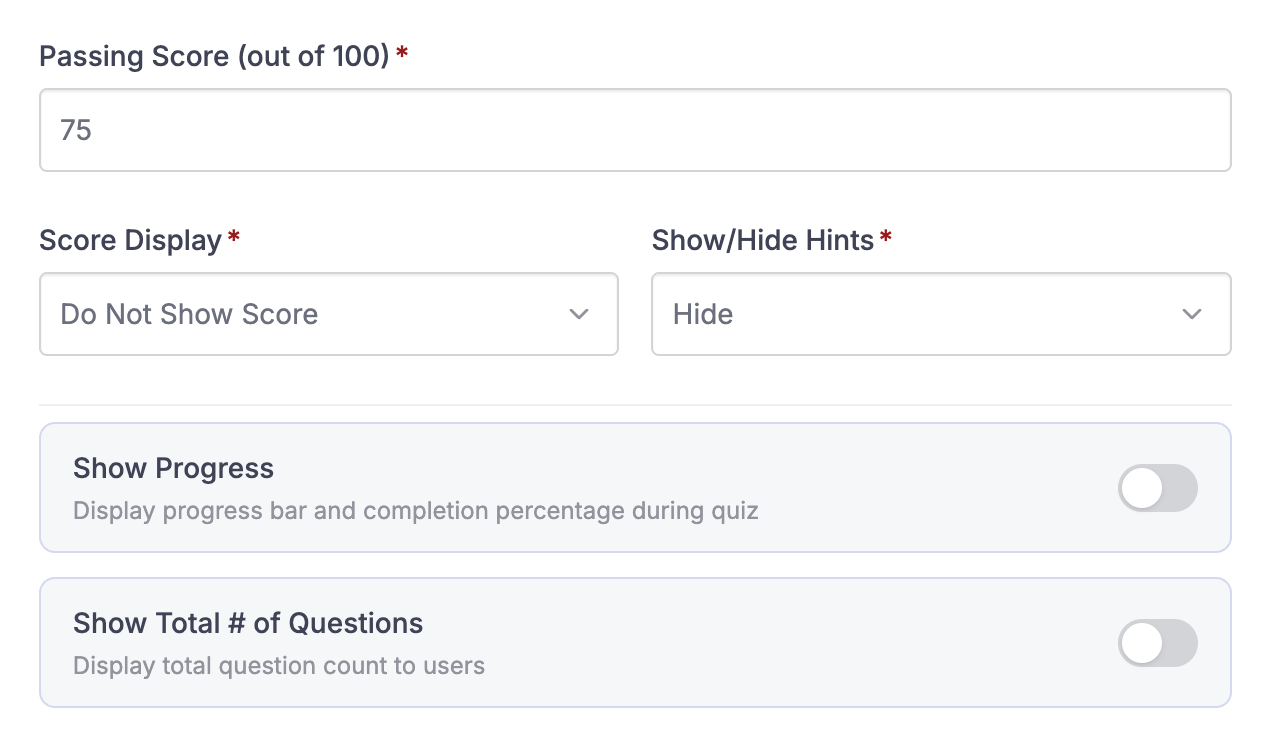Viewport: 1268px width, 756px height.
Task: Click the red asterisk beside Show/Hide Hints
Action: pyautogui.click(x=885, y=236)
